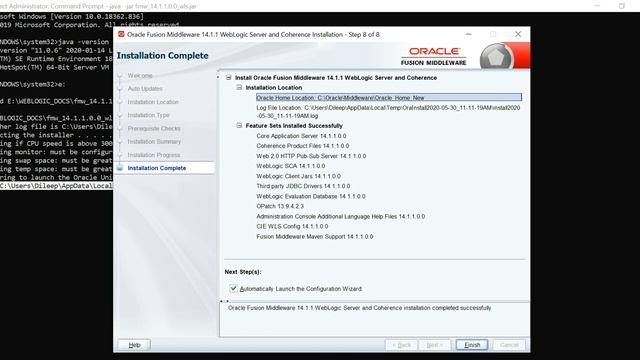The height and width of the screenshot is (360, 640).
Task: Click the java -version line in Command Prompt
Action: 56,42
